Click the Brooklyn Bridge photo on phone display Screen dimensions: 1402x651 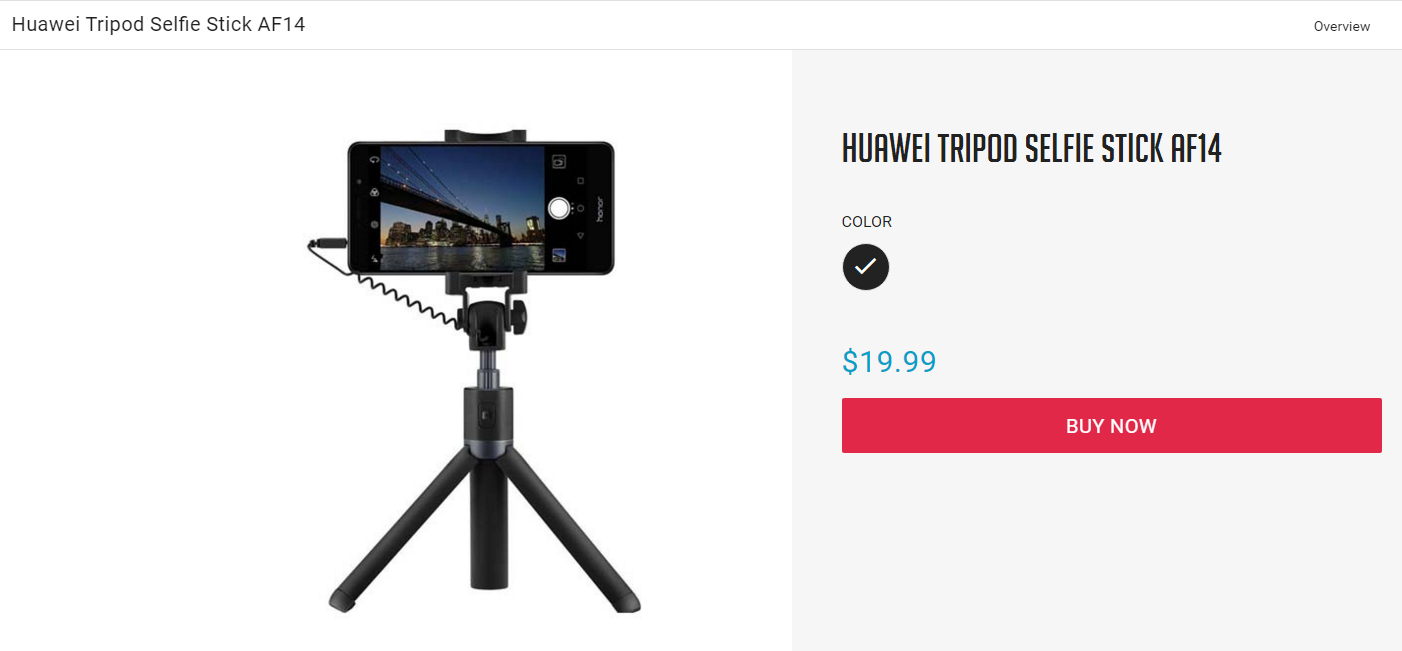pos(463,208)
